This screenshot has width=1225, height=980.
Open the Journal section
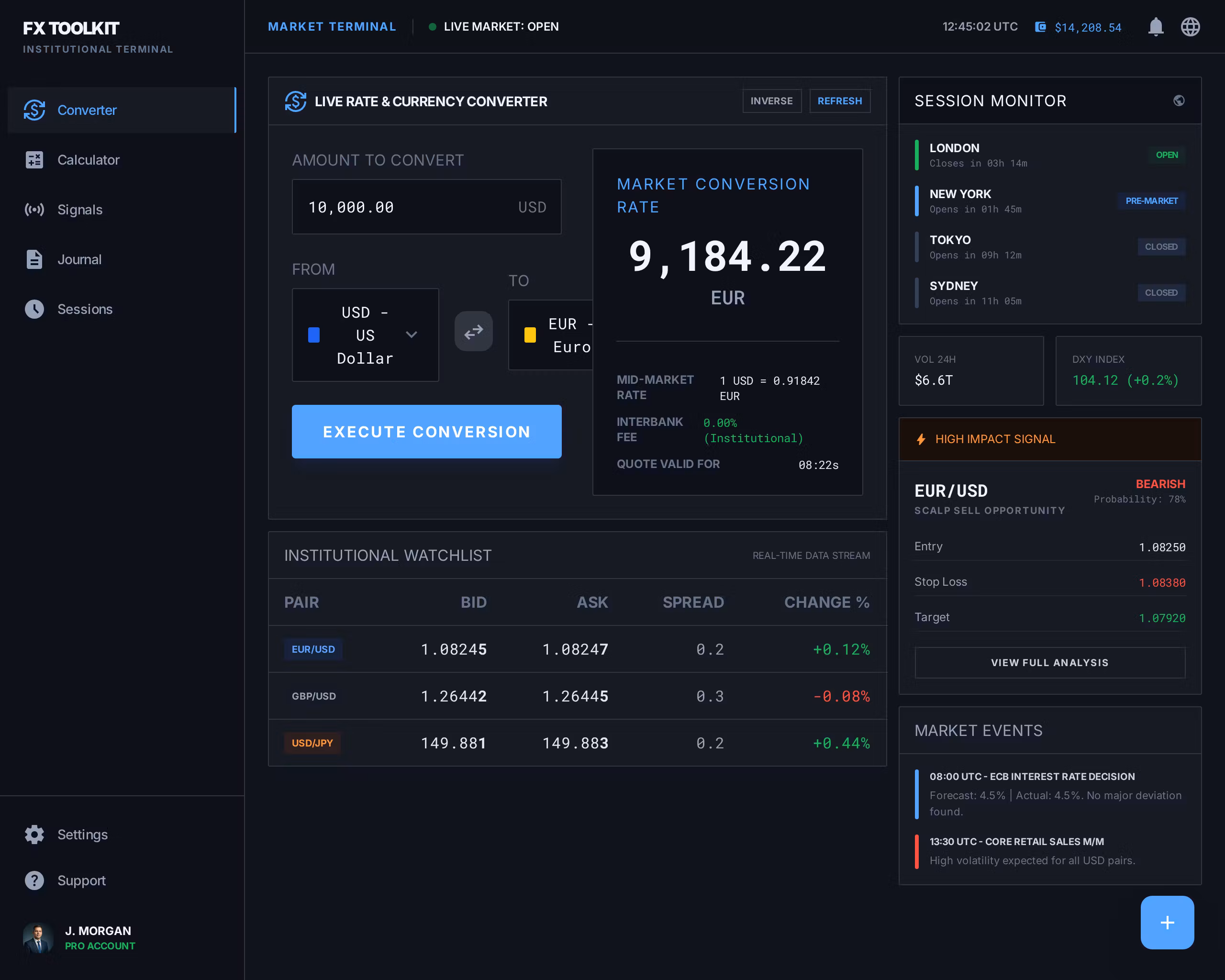[122, 259]
